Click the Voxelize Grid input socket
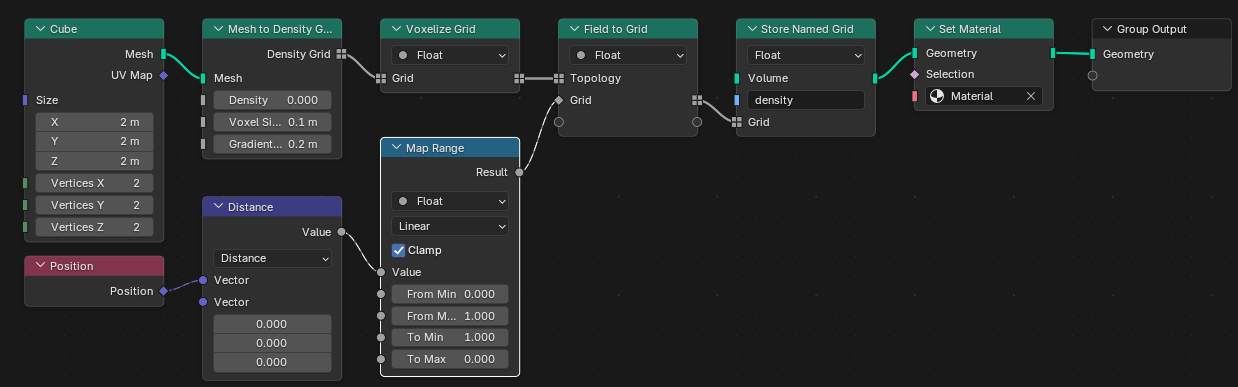 tap(380, 78)
